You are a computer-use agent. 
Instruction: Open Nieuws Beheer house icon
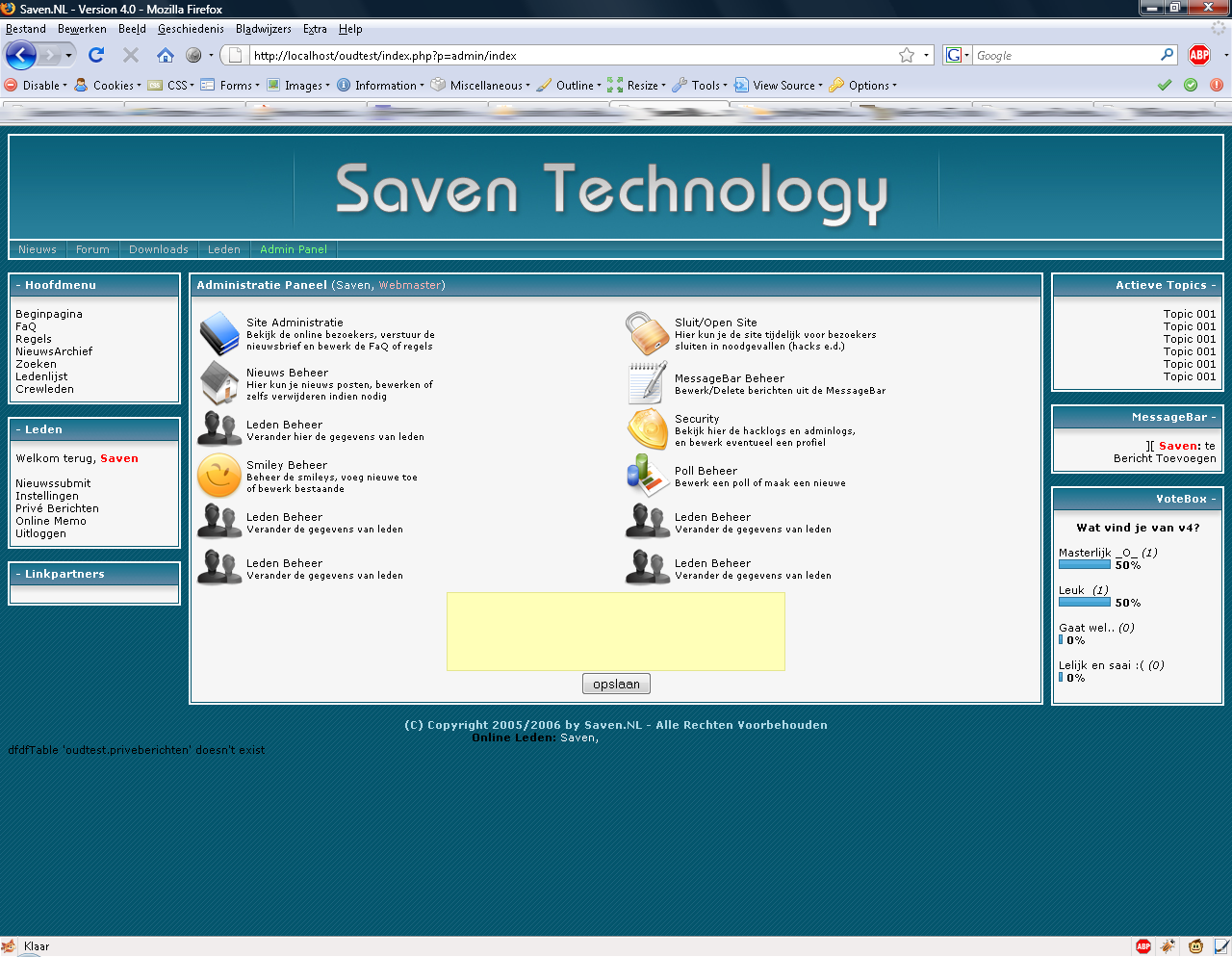tap(219, 382)
